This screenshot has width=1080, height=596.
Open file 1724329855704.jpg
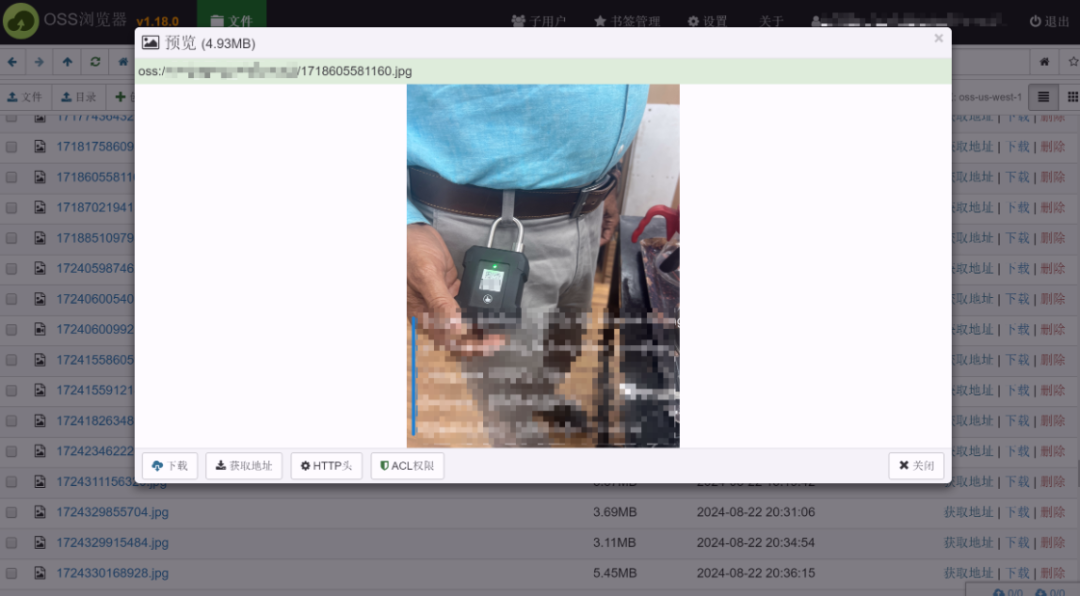point(112,512)
